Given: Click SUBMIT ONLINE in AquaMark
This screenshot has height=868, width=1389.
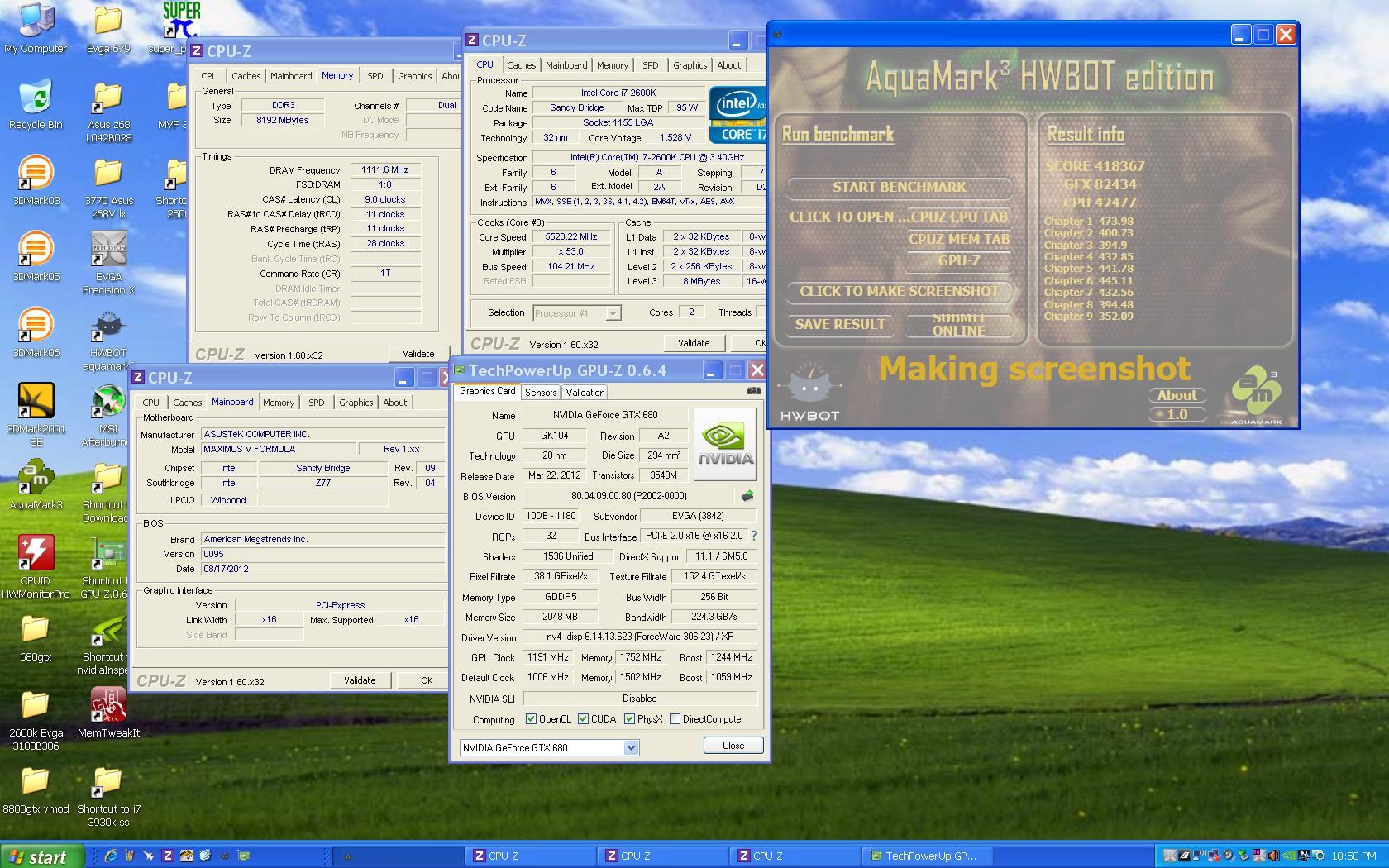Looking at the screenshot, I should coord(959,324).
